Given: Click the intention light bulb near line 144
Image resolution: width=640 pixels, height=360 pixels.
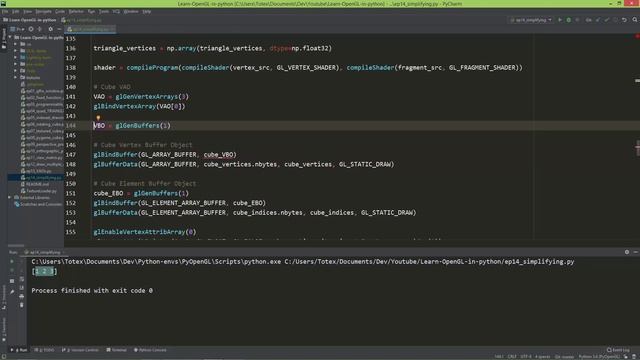Looking at the screenshot, I should click(x=98, y=118).
